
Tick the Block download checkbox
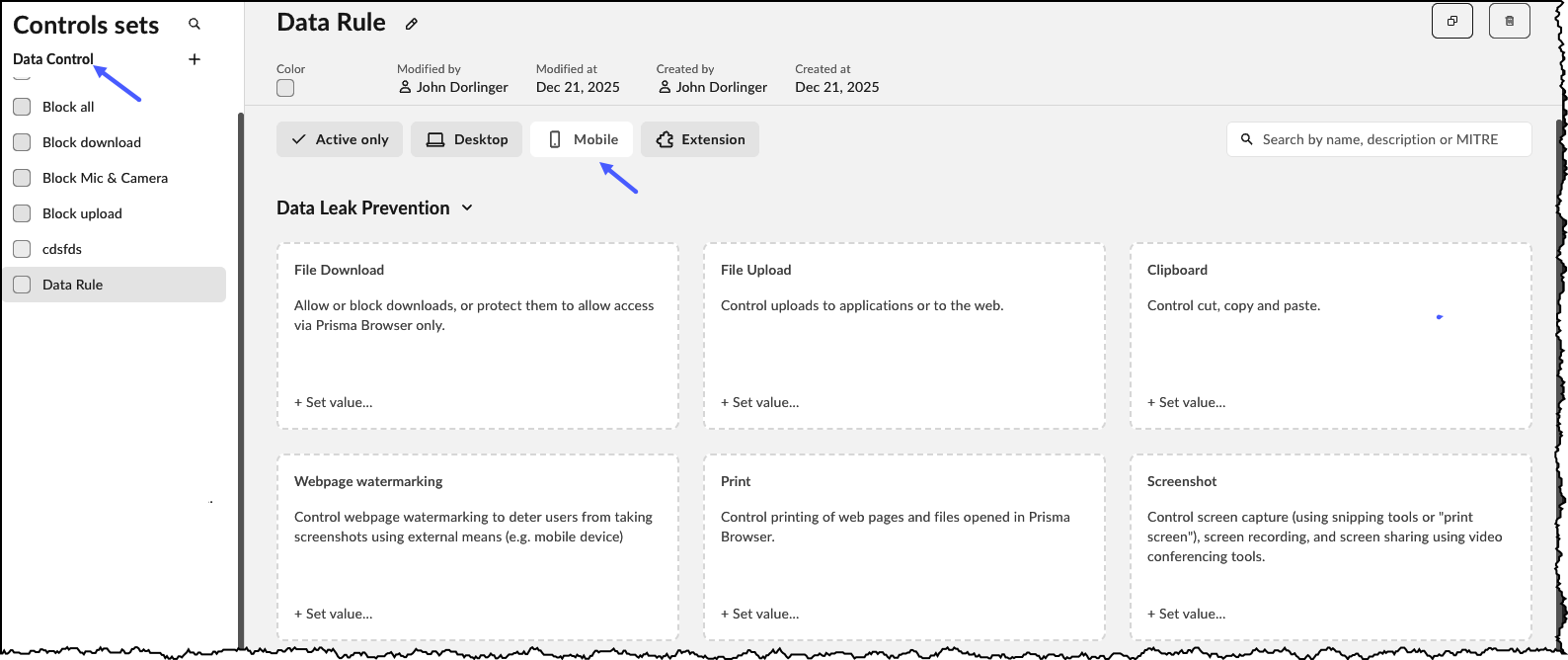pos(22,142)
